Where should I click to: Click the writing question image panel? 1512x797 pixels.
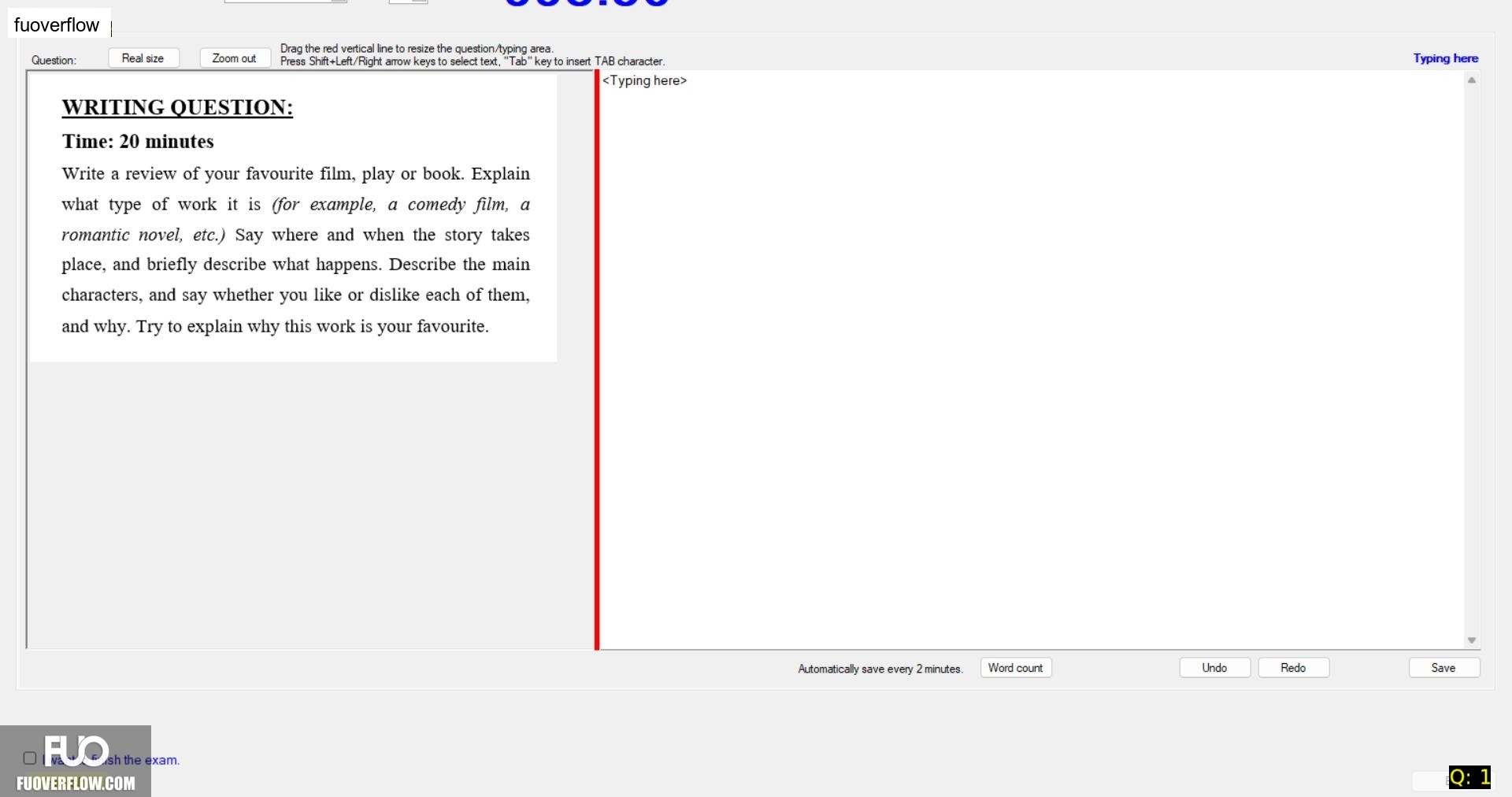[293, 218]
